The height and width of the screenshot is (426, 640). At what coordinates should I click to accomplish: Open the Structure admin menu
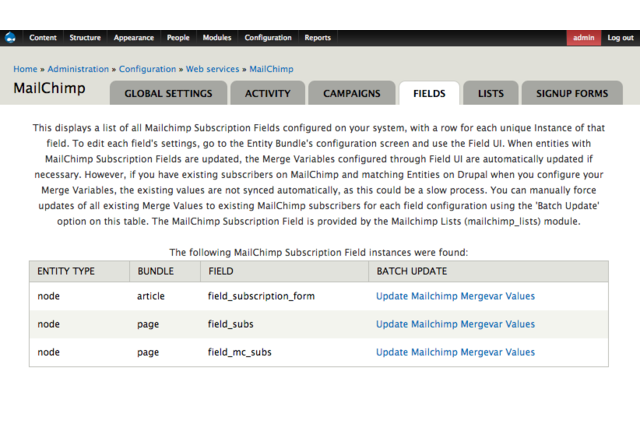coord(85,38)
